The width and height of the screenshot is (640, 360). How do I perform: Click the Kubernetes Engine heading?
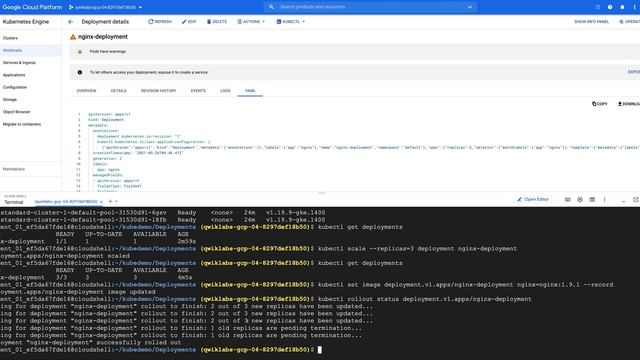[x=26, y=22]
